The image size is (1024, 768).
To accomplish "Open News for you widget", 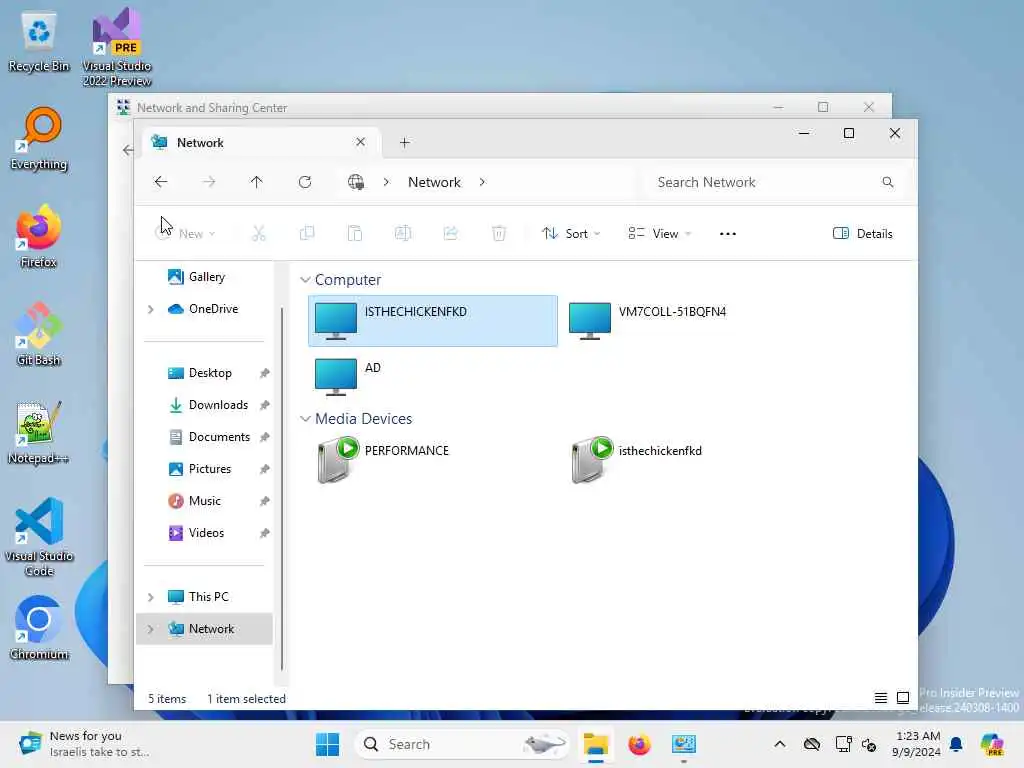I will [85, 744].
